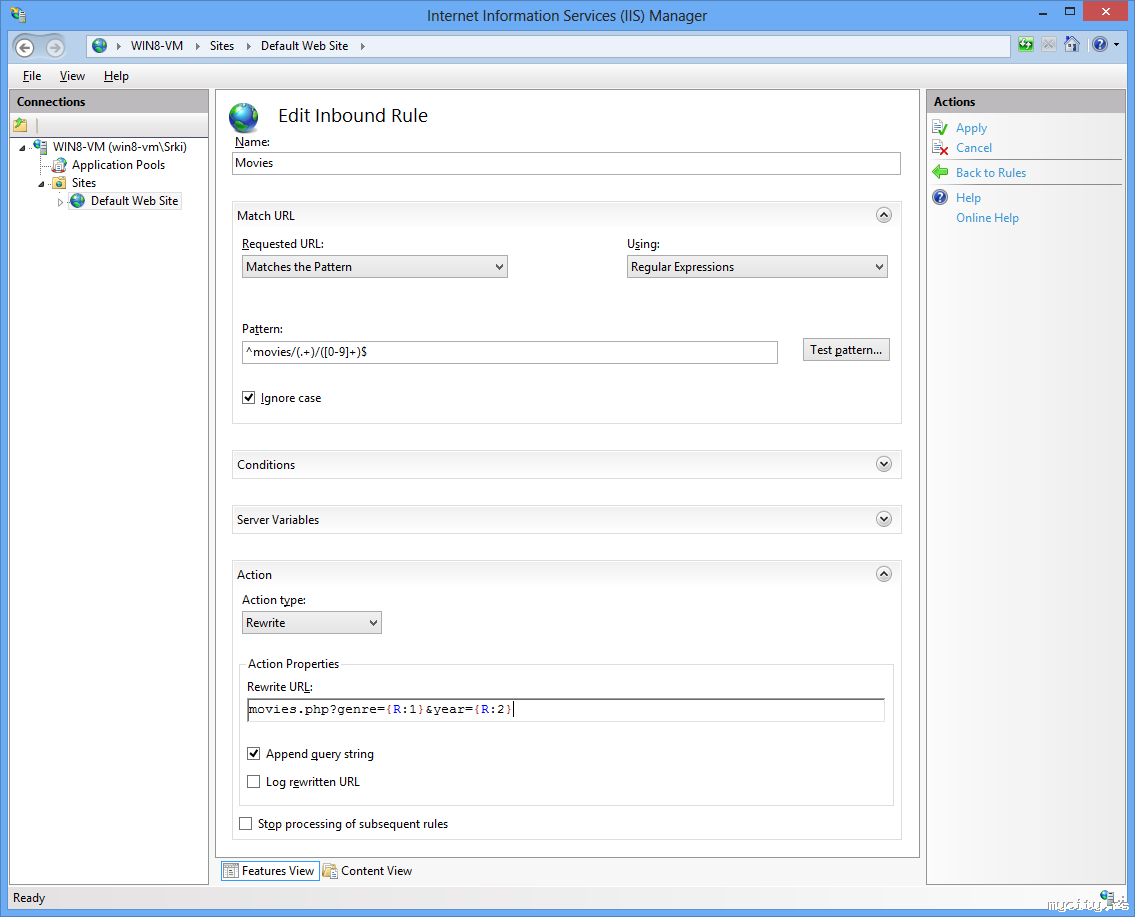Collapse the Match URL section

(x=884, y=215)
